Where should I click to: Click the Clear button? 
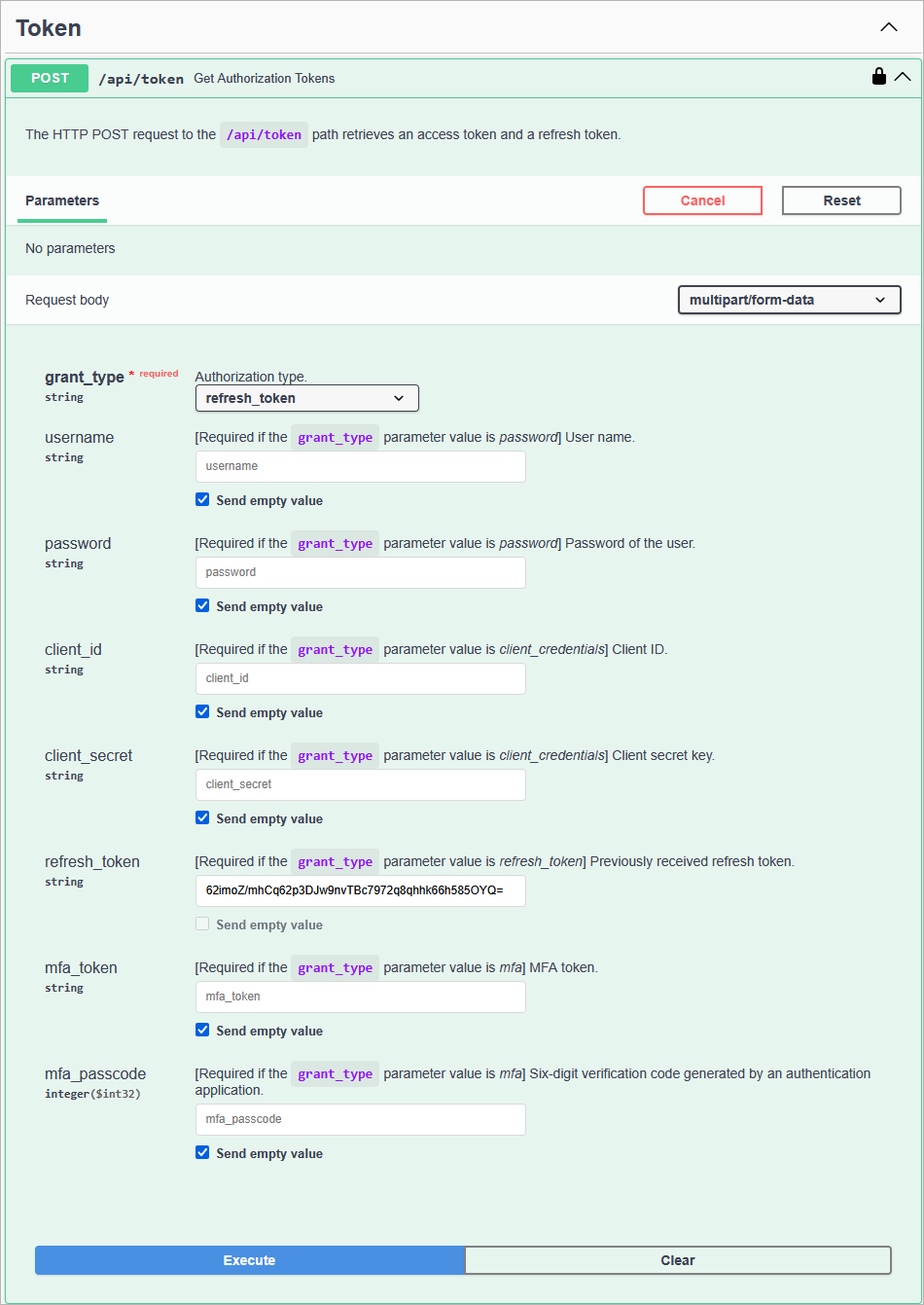coord(677,1260)
